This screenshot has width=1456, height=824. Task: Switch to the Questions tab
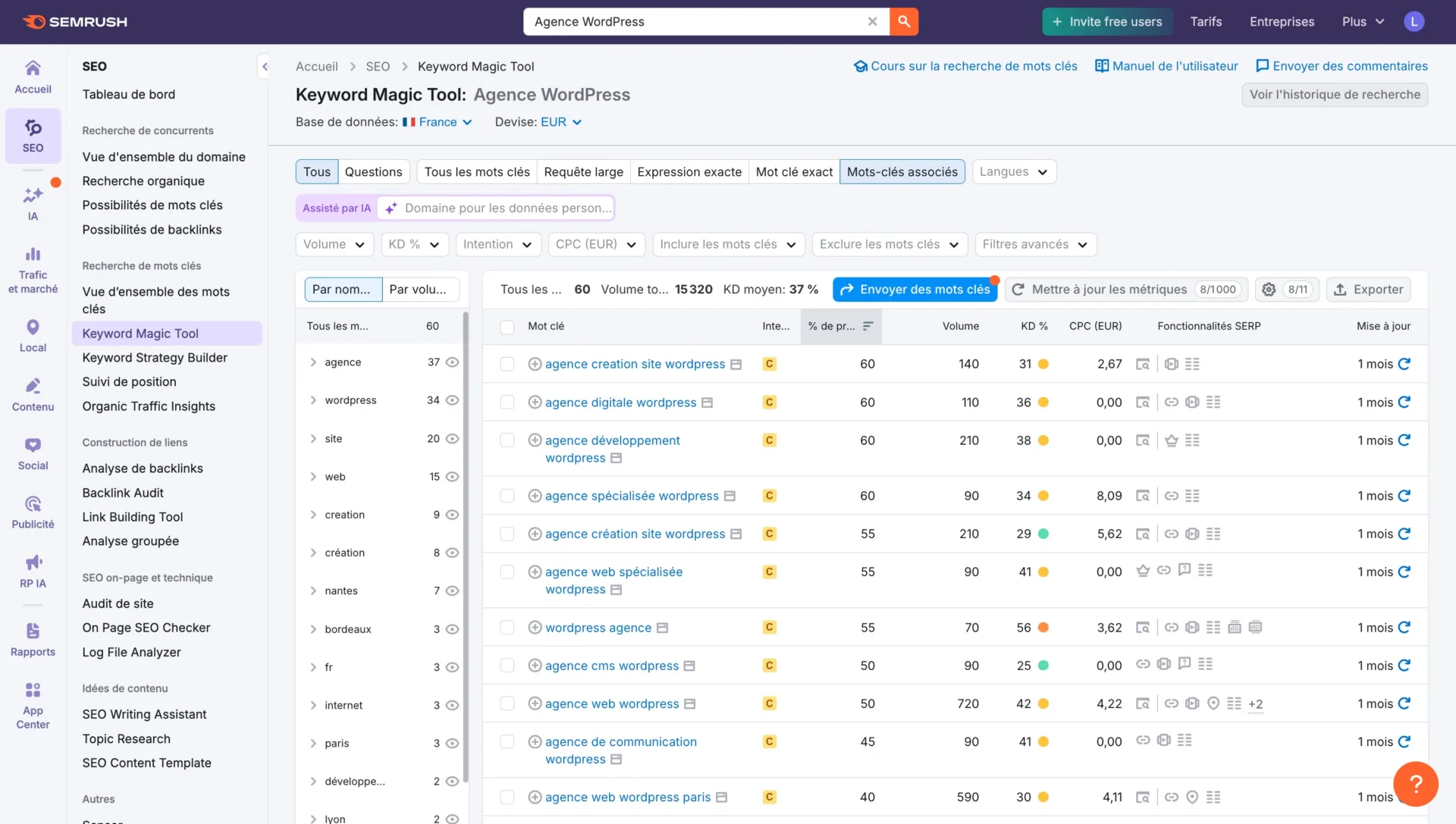click(373, 171)
